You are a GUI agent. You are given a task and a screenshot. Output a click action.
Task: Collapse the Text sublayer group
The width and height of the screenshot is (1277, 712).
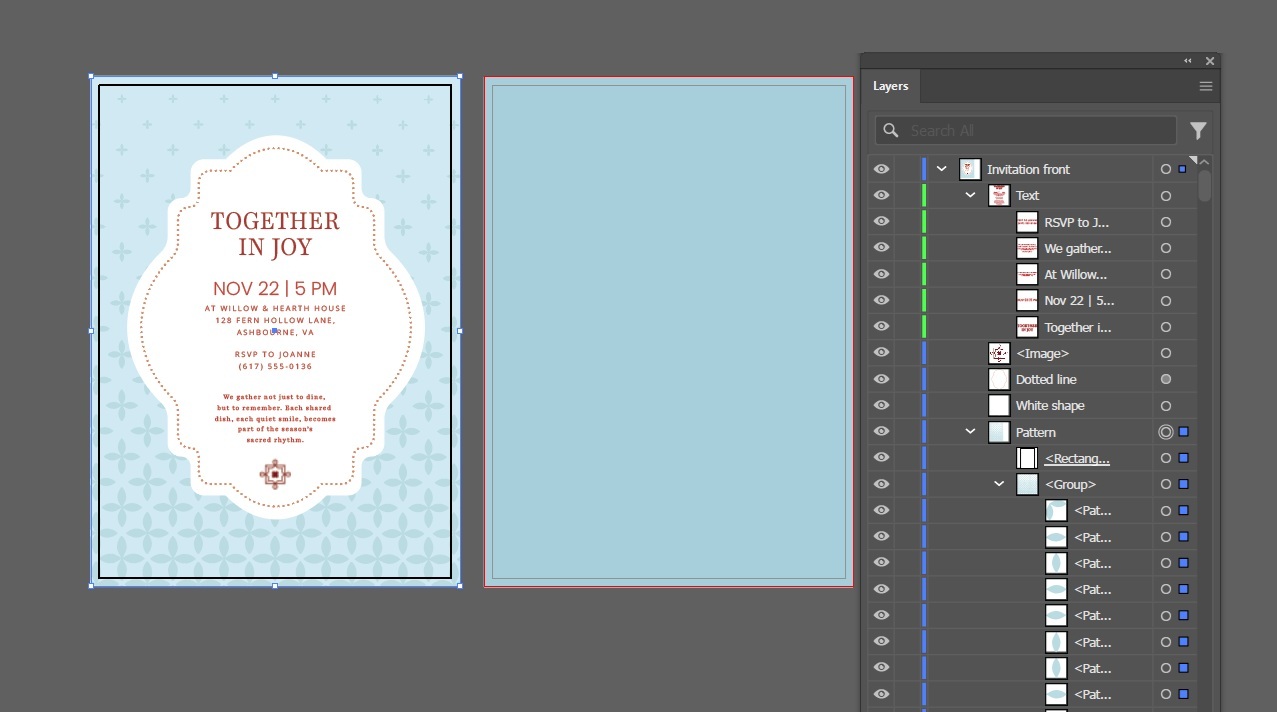968,195
